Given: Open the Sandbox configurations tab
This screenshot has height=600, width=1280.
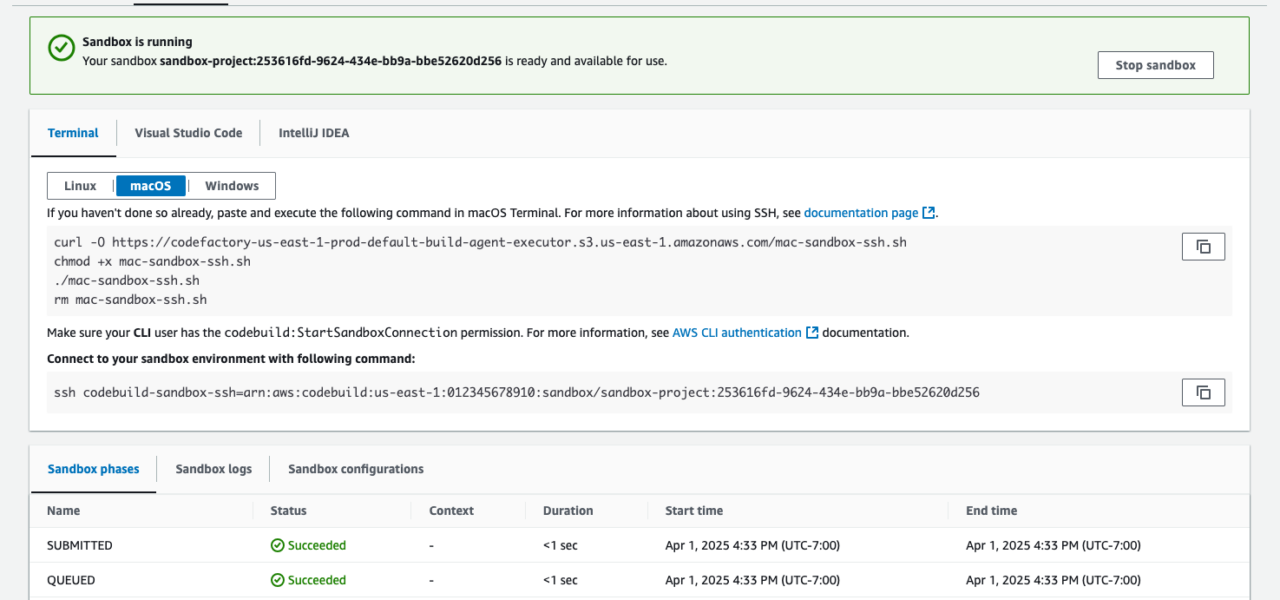Looking at the screenshot, I should [x=355, y=469].
